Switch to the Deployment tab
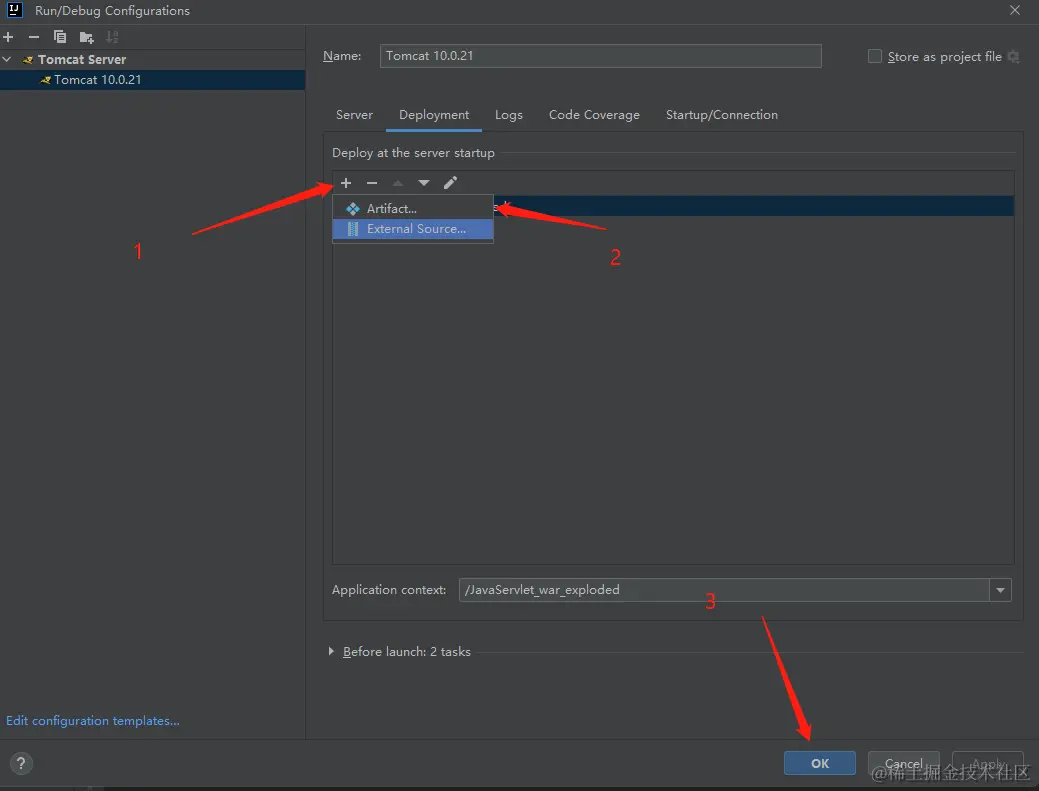1039x791 pixels. click(434, 115)
